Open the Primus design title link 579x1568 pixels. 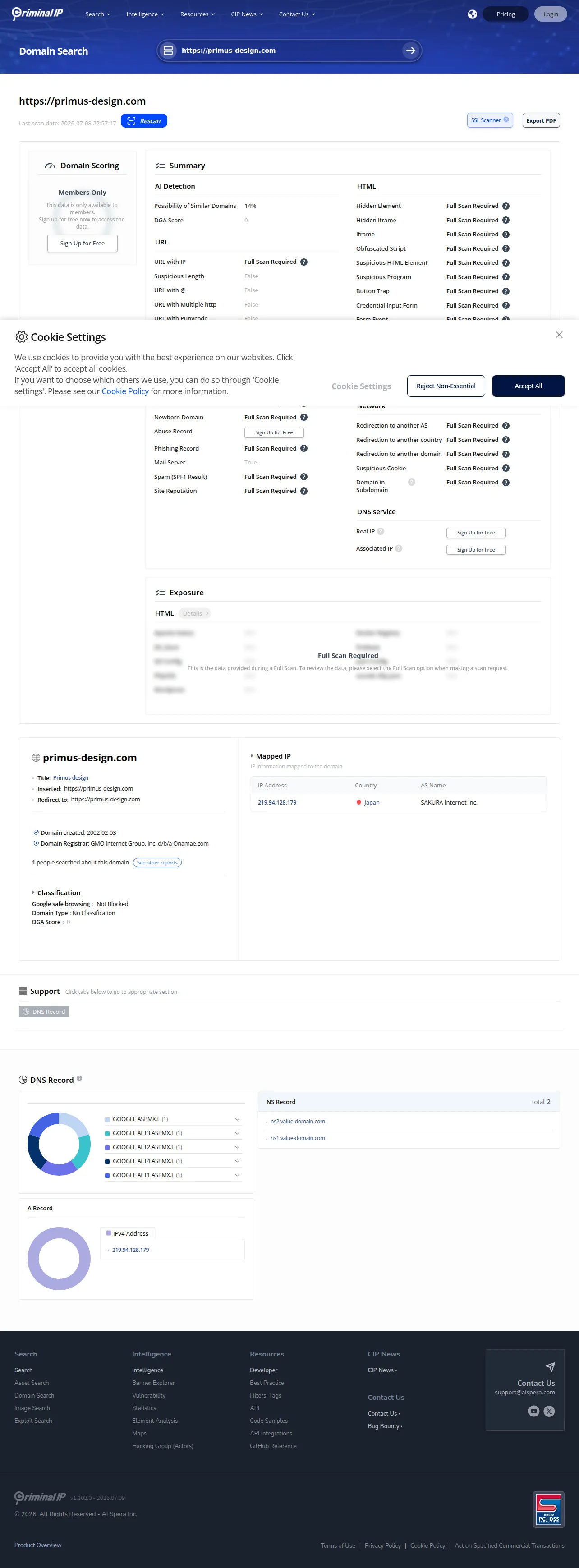tap(71, 778)
